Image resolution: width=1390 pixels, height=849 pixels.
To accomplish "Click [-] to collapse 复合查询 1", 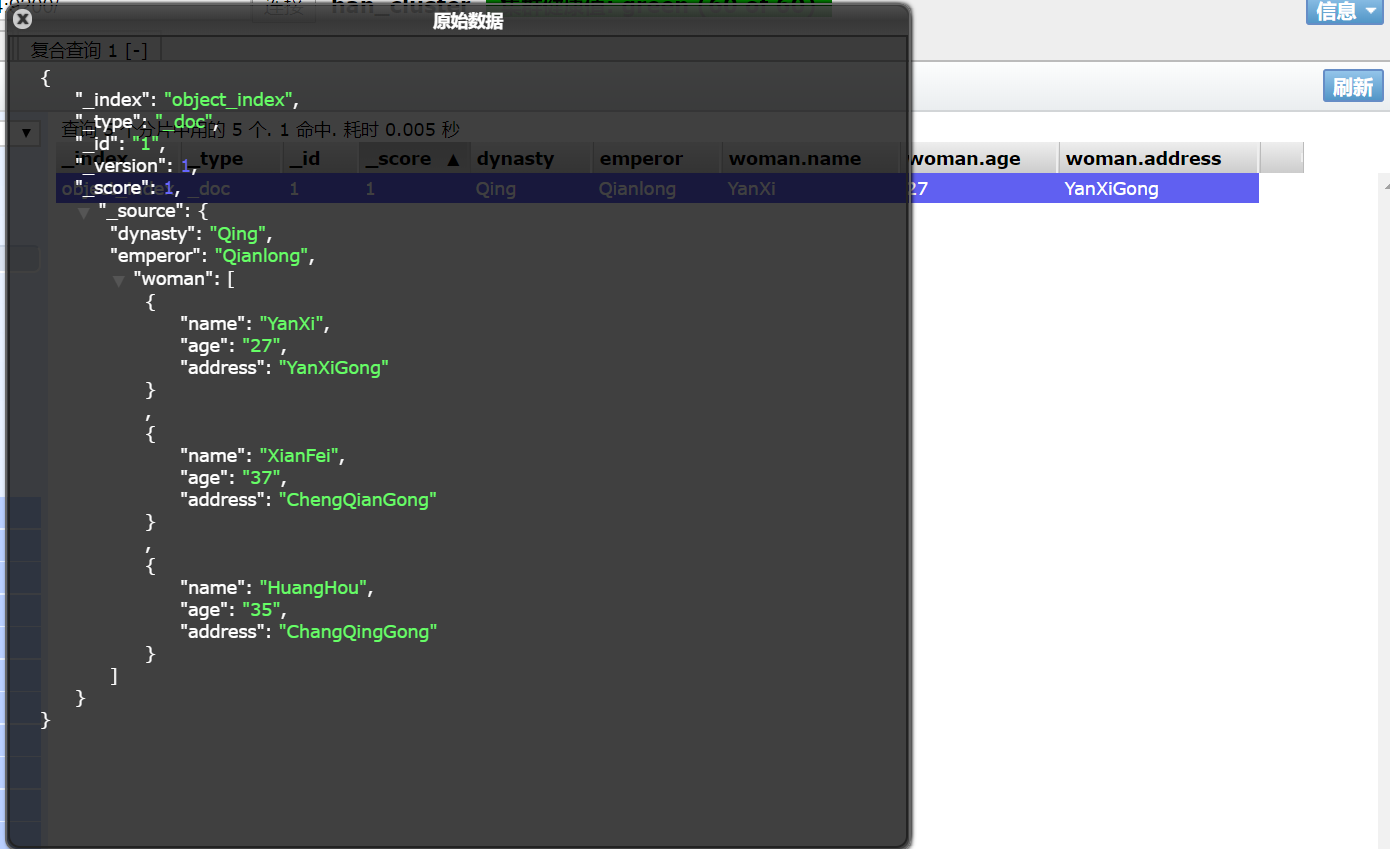I will 136,49.
